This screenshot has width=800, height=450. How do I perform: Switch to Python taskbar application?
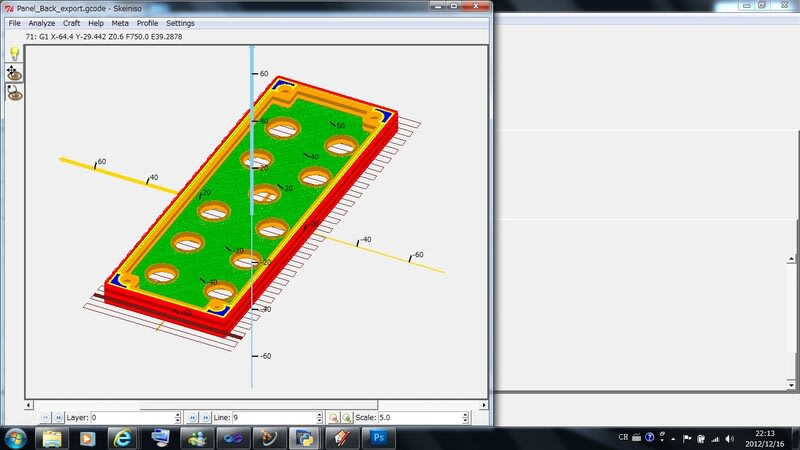click(x=305, y=438)
